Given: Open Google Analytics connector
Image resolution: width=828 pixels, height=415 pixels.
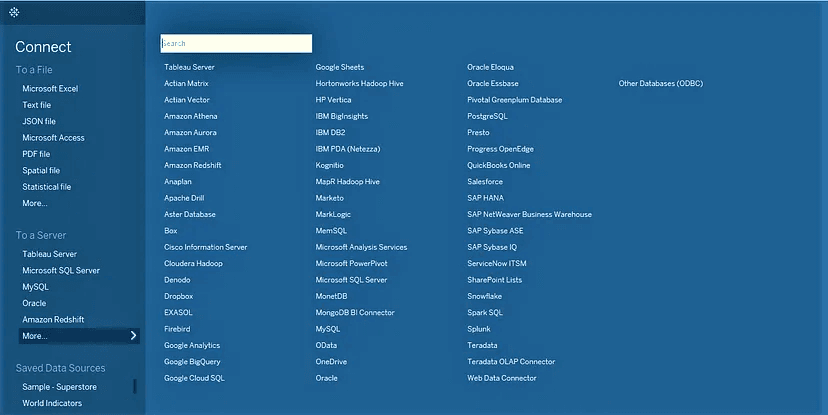Looking at the screenshot, I should pyautogui.click(x=192, y=345).
